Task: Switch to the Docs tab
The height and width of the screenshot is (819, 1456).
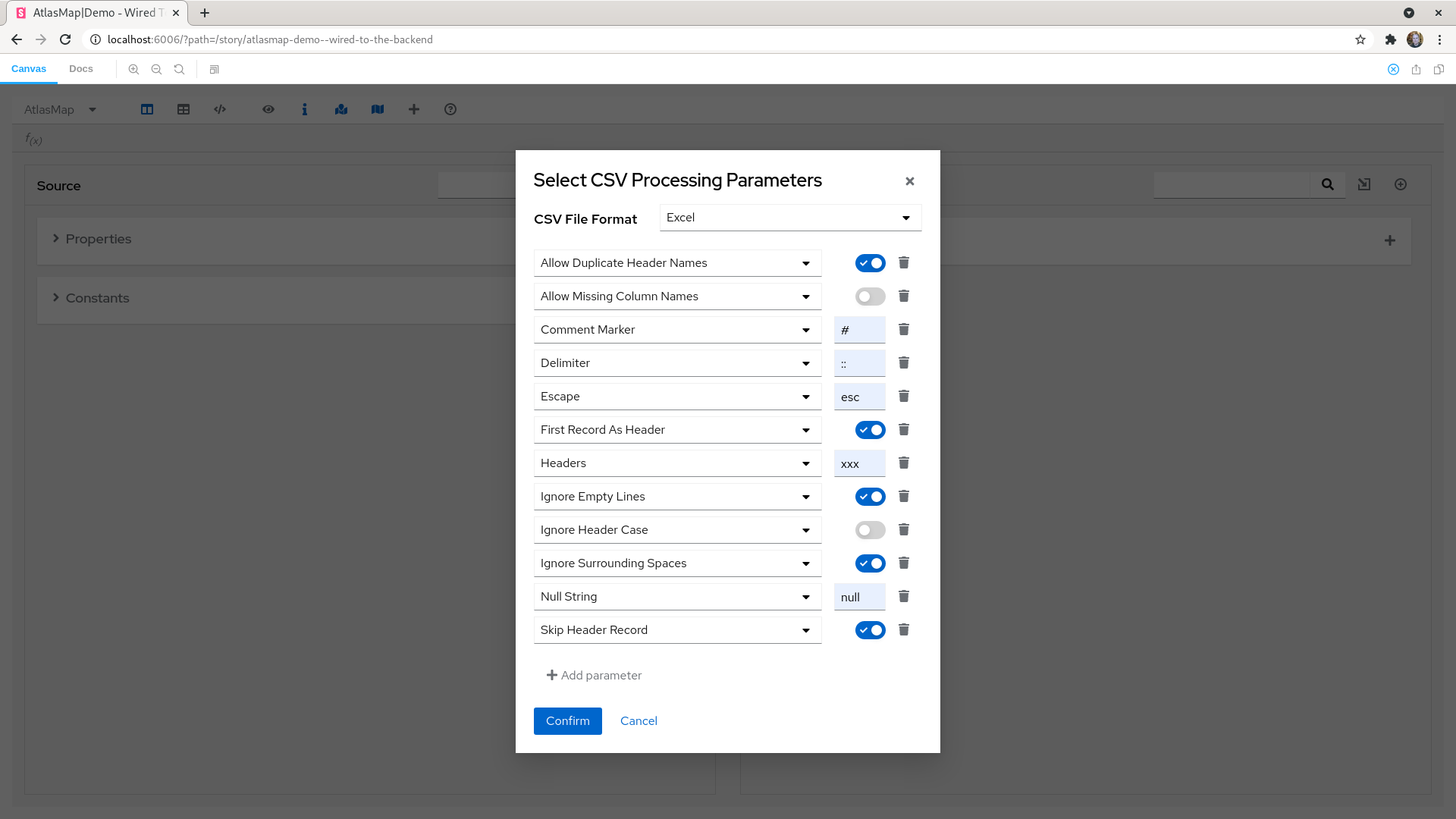Action: tap(81, 68)
